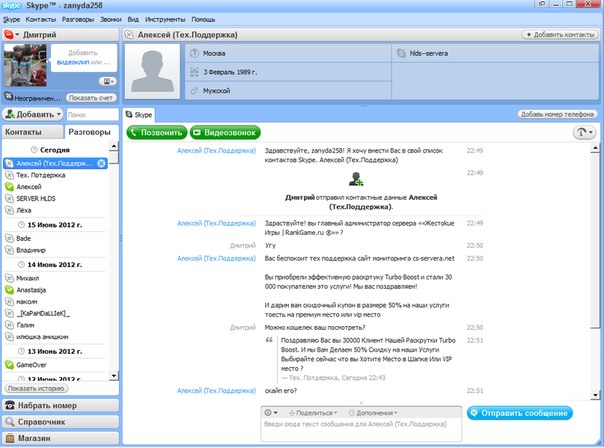Click the Показать историю link

[x=36, y=388]
